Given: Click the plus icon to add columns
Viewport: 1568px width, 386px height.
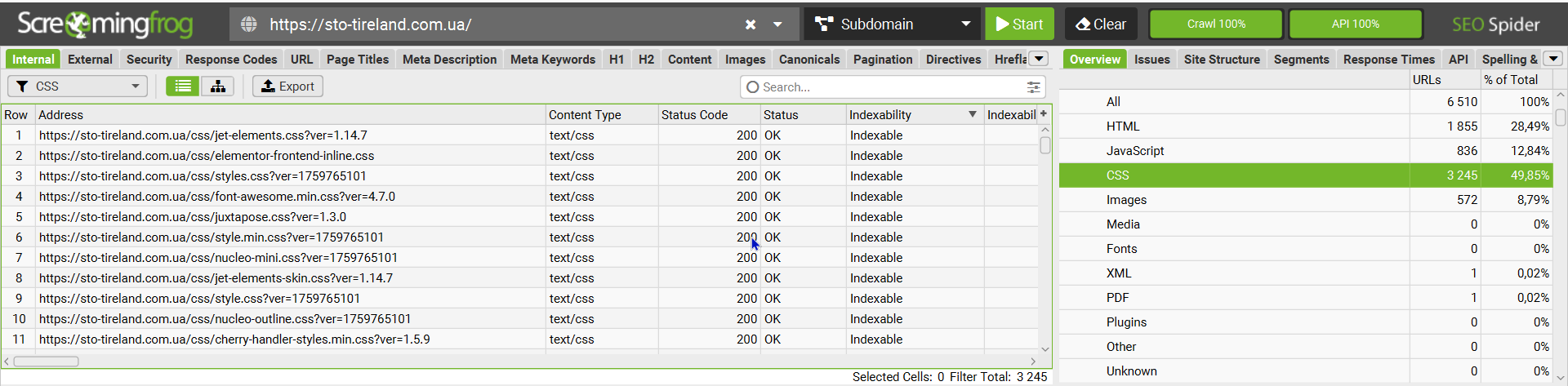Looking at the screenshot, I should [1044, 114].
